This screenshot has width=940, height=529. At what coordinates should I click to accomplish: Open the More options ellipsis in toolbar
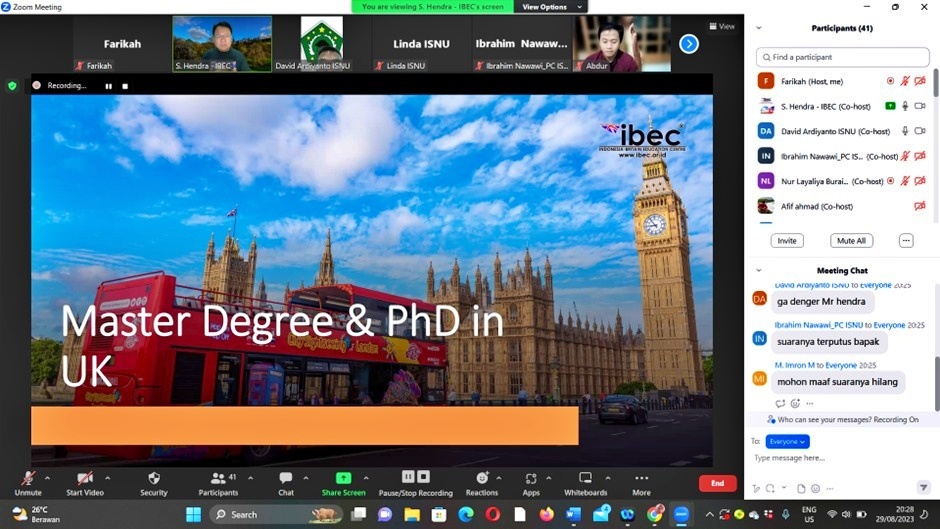(x=641, y=479)
